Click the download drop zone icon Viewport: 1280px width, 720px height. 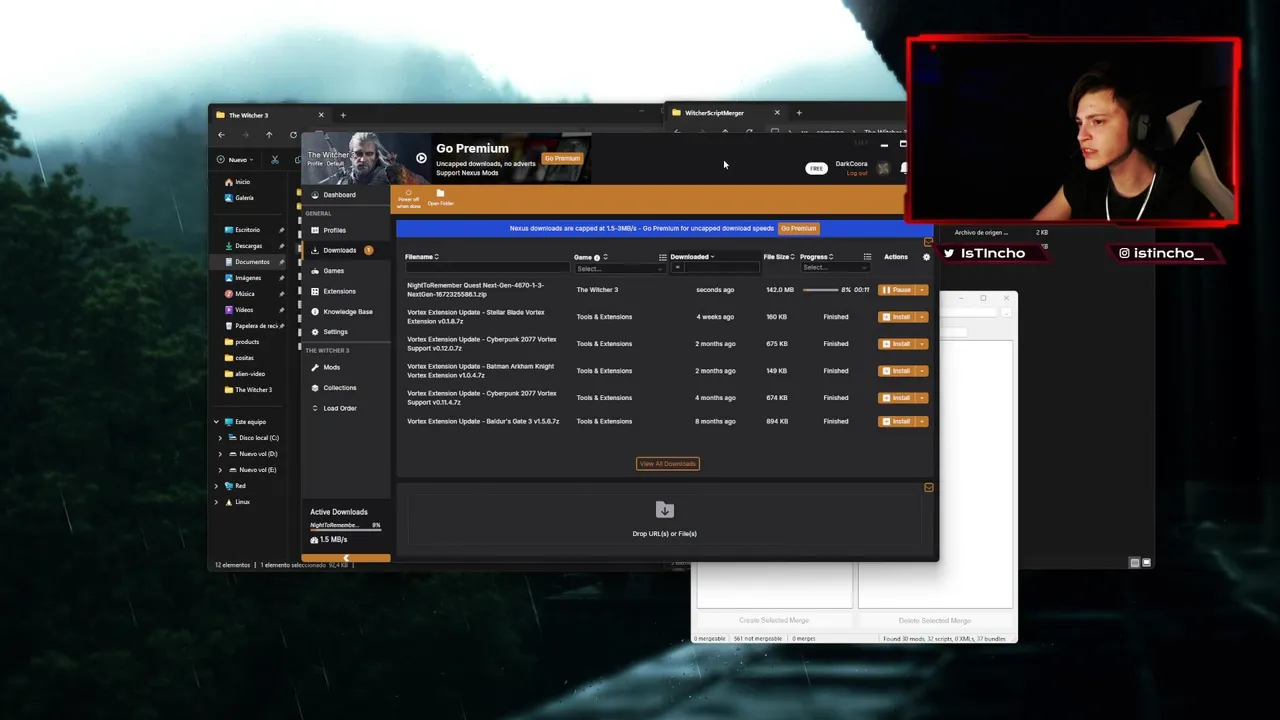tap(664, 510)
